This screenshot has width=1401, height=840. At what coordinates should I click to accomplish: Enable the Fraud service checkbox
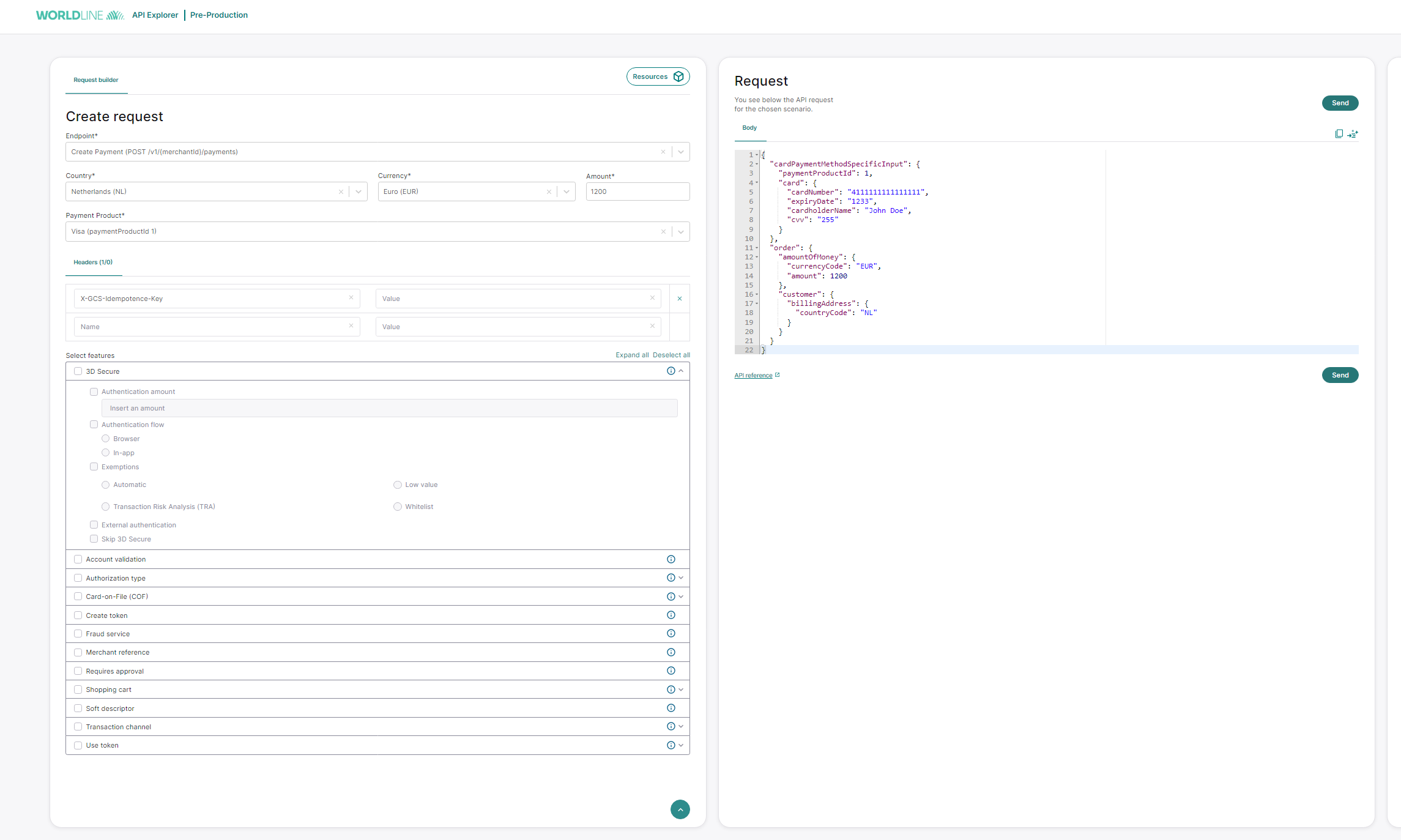point(78,634)
